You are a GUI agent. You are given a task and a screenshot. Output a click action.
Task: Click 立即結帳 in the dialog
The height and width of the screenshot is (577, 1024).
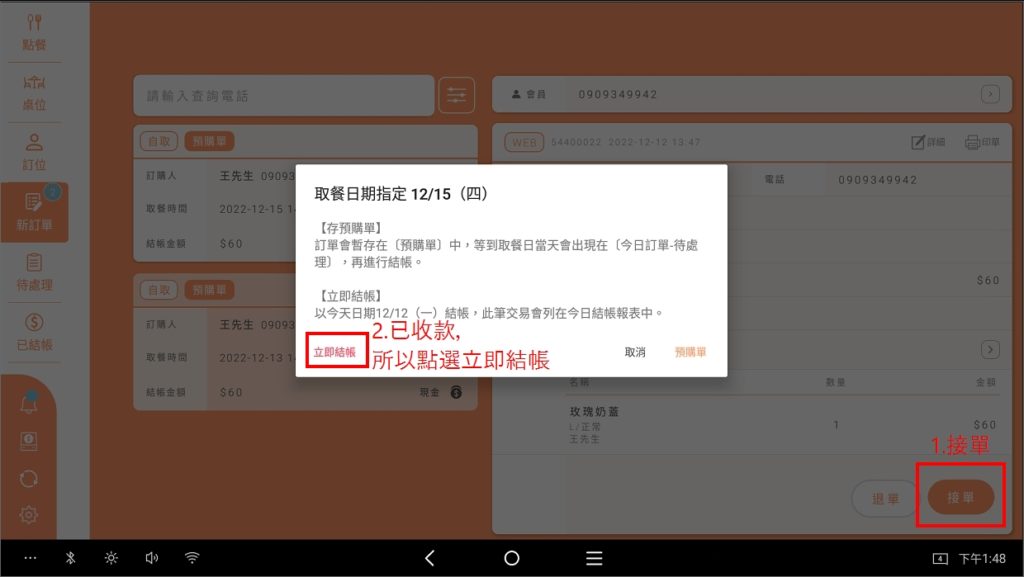335,353
